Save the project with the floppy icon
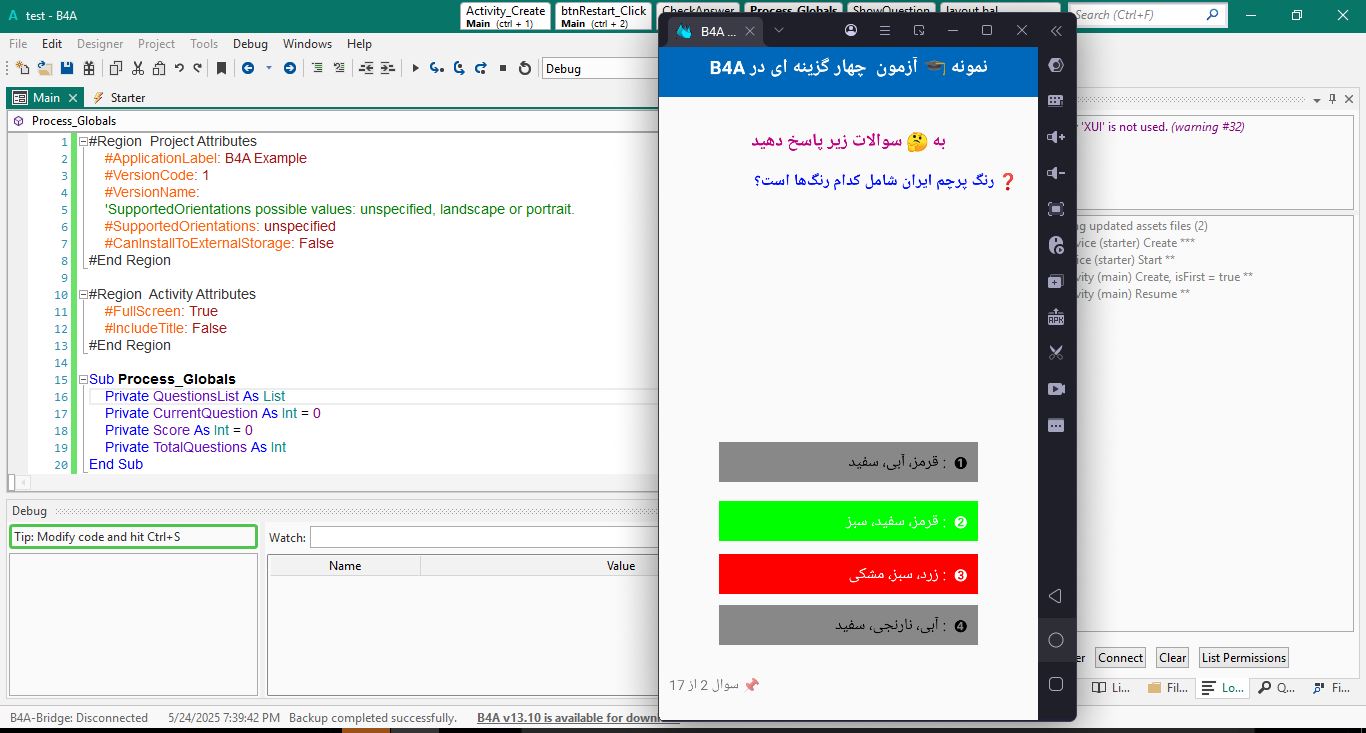 pyautogui.click(x=67, y=68)
